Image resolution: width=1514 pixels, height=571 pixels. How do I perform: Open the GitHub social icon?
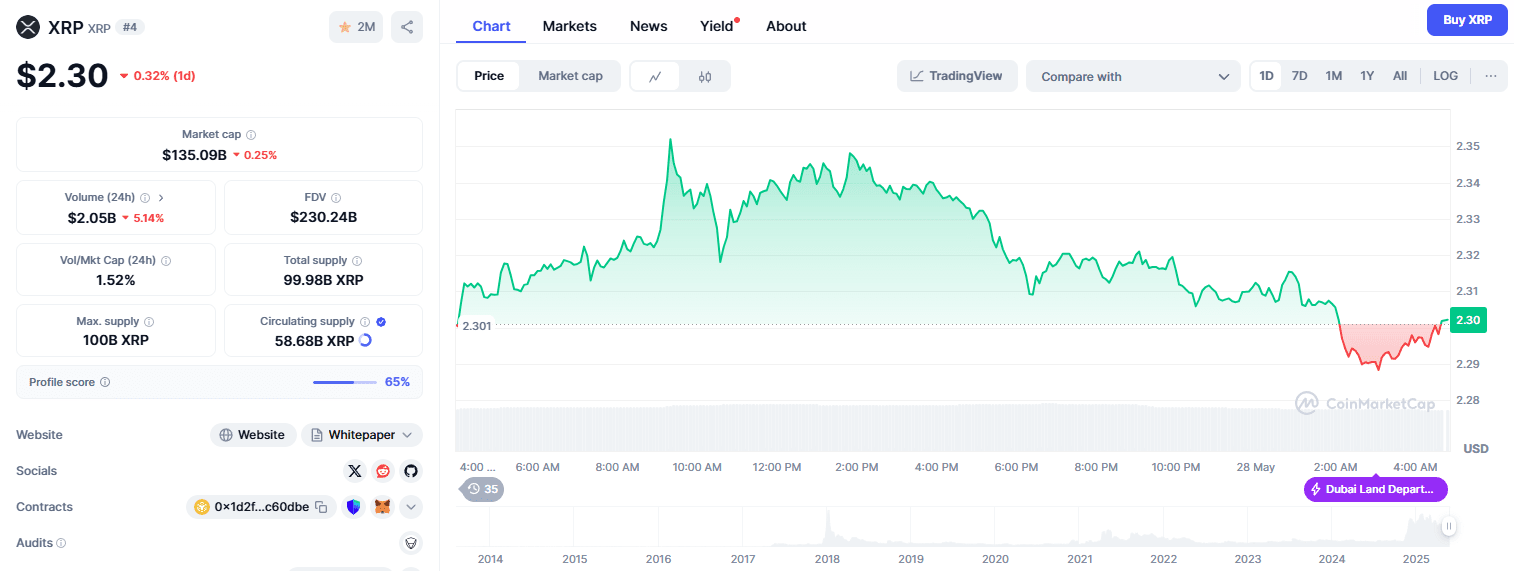point(410,471)
